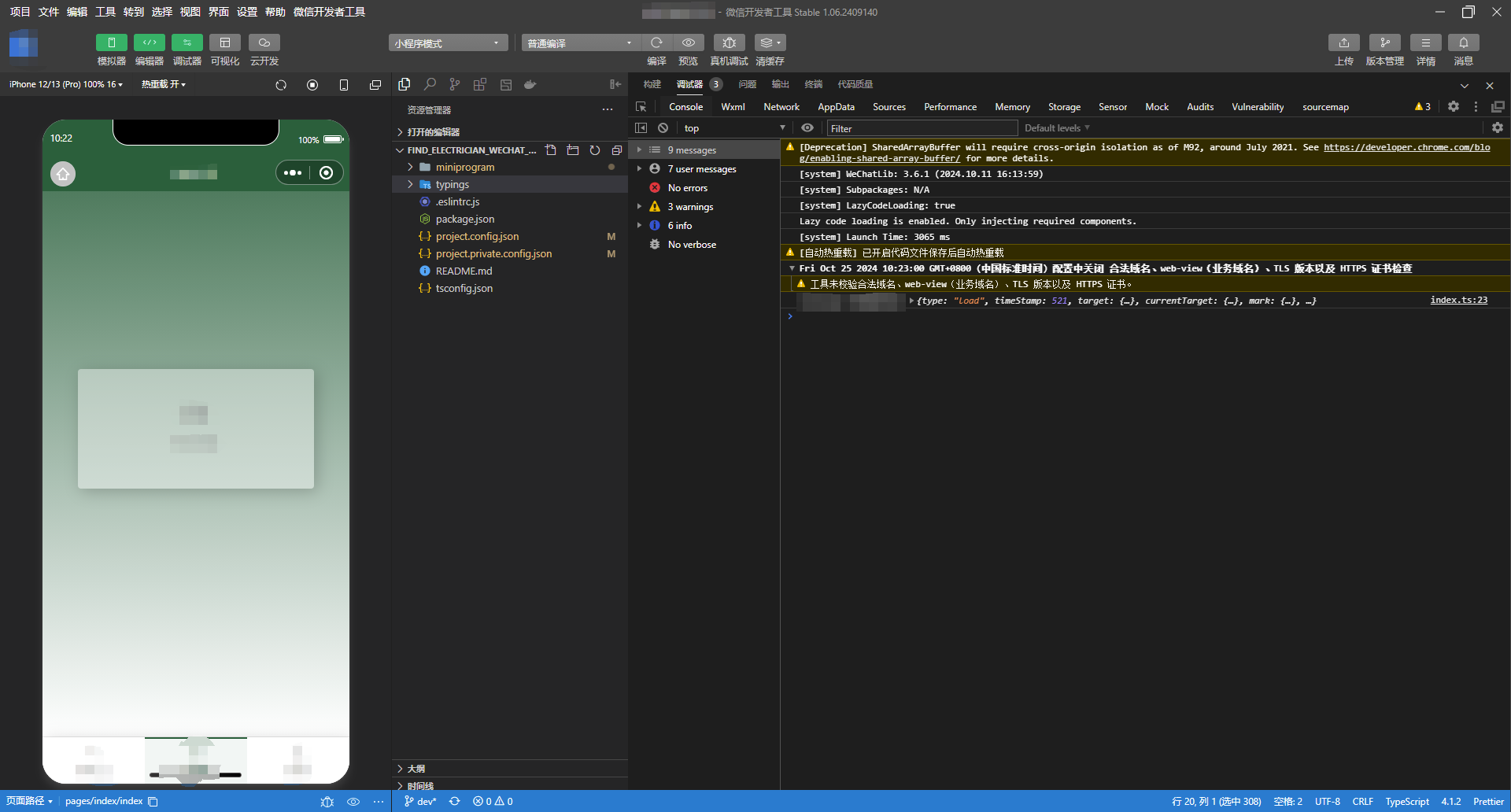
Task: Click the compile (编译) refresh icon
Action: tap(656, 42)
